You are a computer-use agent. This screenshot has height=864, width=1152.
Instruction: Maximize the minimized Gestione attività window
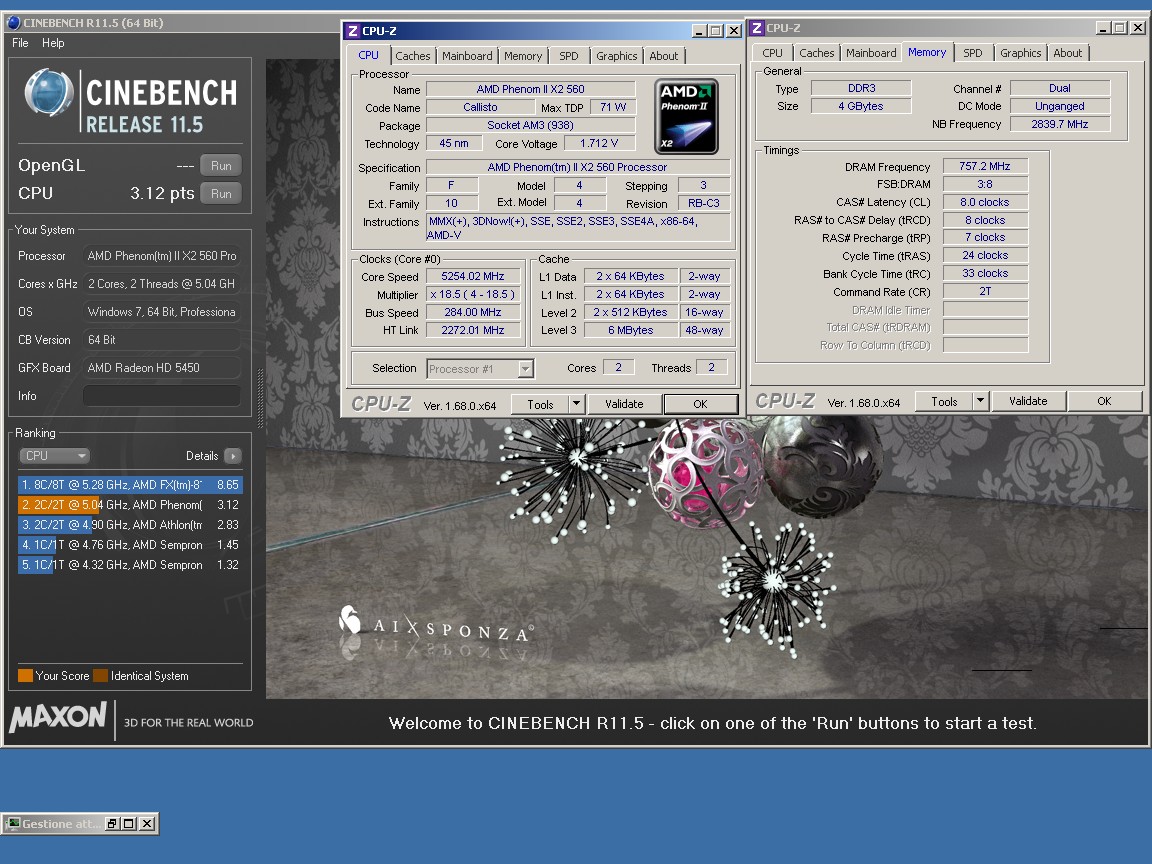pos(129,824)
